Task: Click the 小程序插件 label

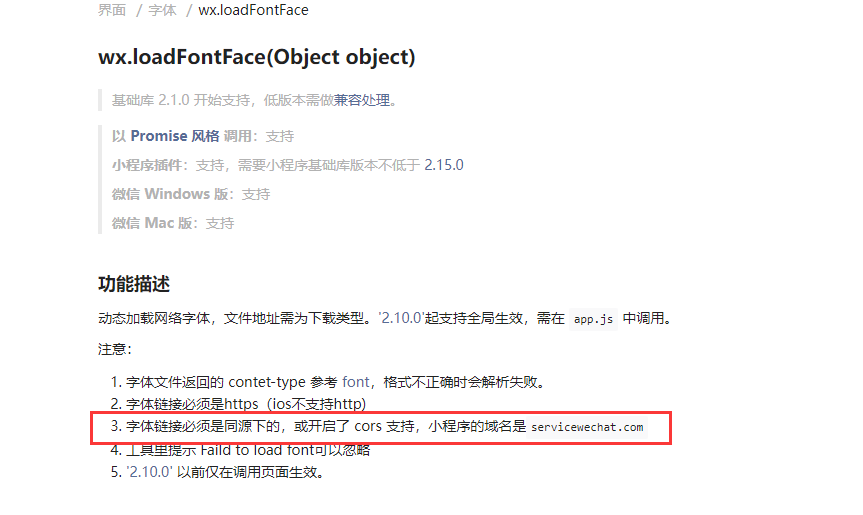Action: (146, 165)
